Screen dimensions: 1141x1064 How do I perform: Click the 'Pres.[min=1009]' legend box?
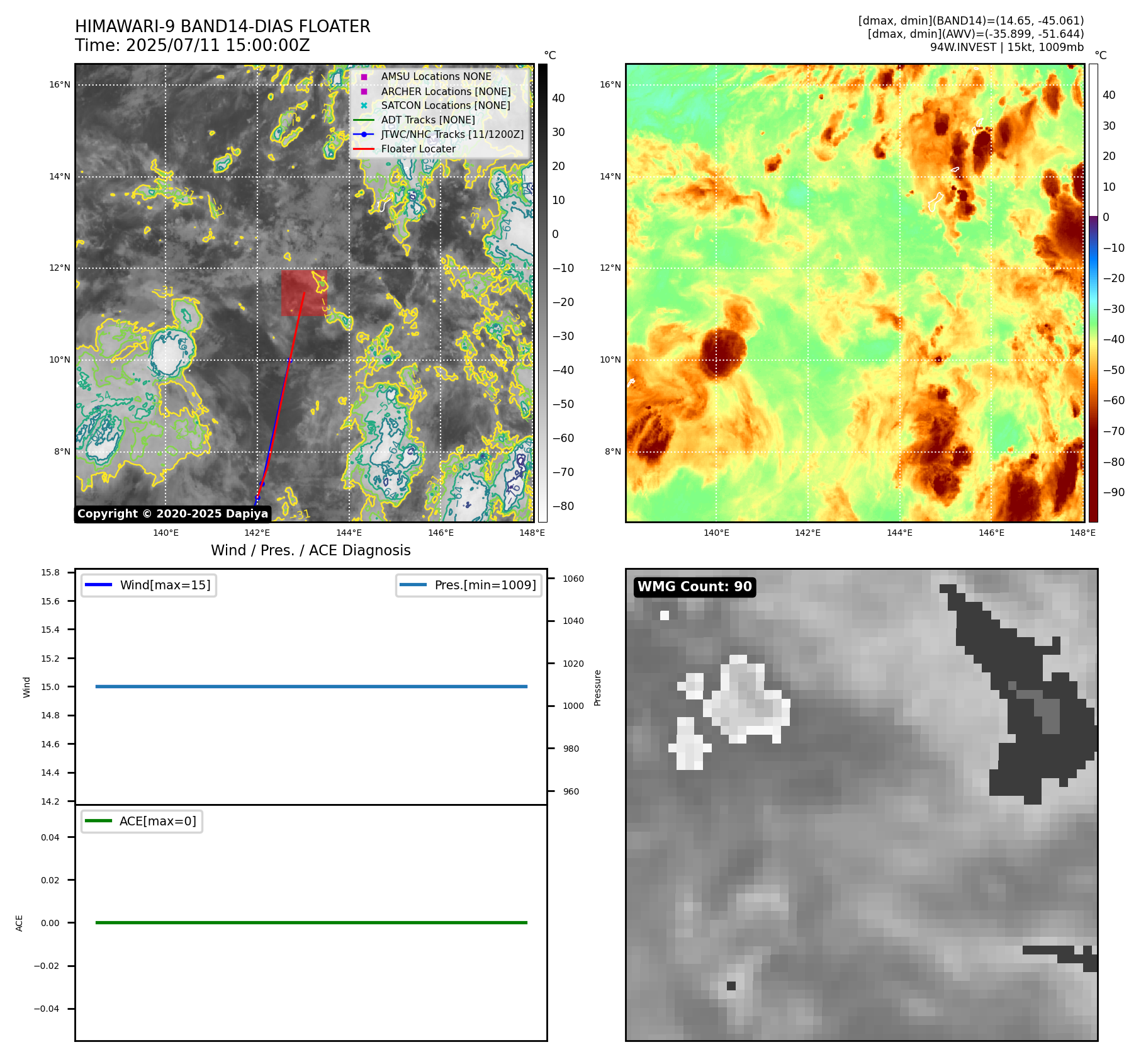pos(469,585)
